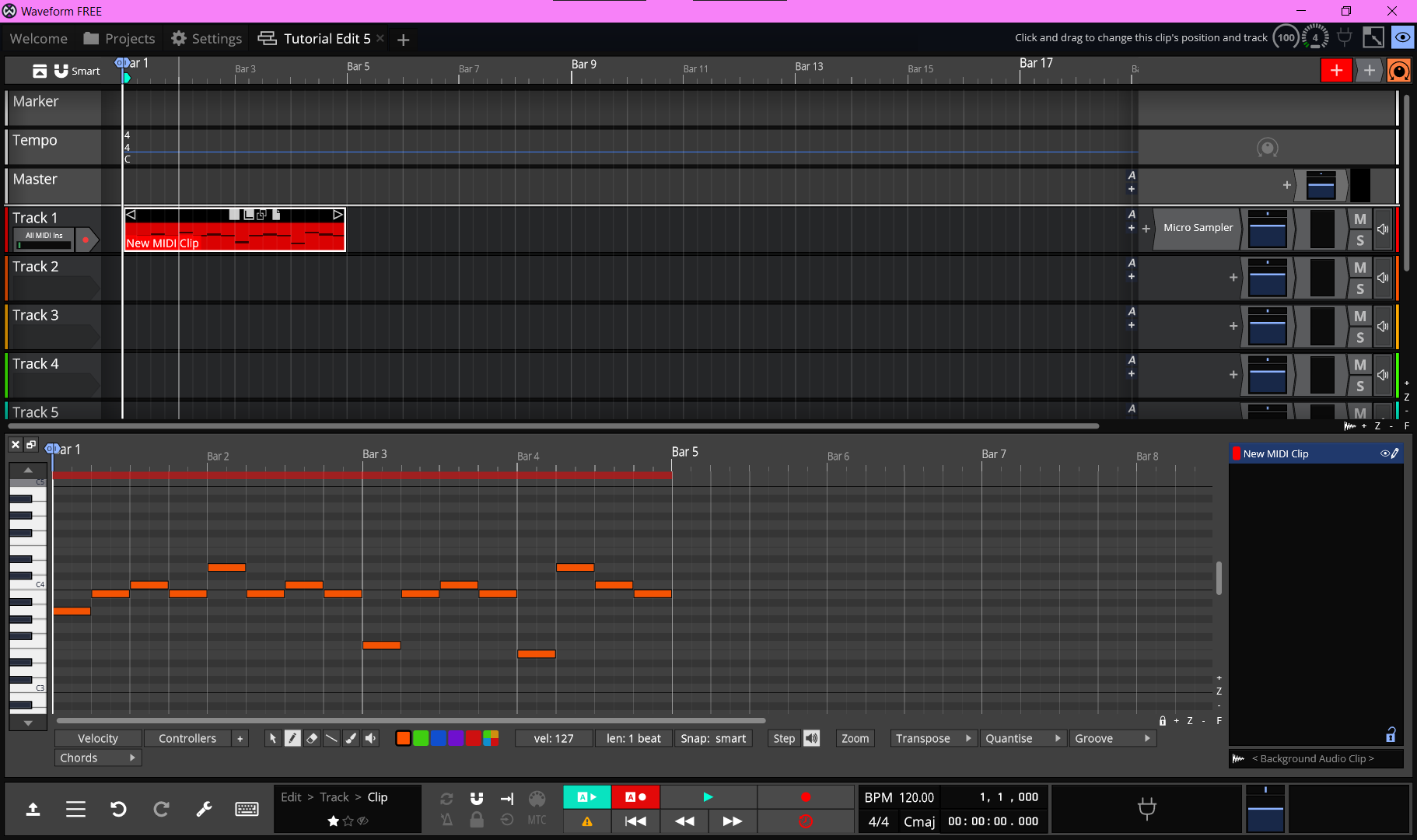Click the export upload arrow icon

[33, 809]
